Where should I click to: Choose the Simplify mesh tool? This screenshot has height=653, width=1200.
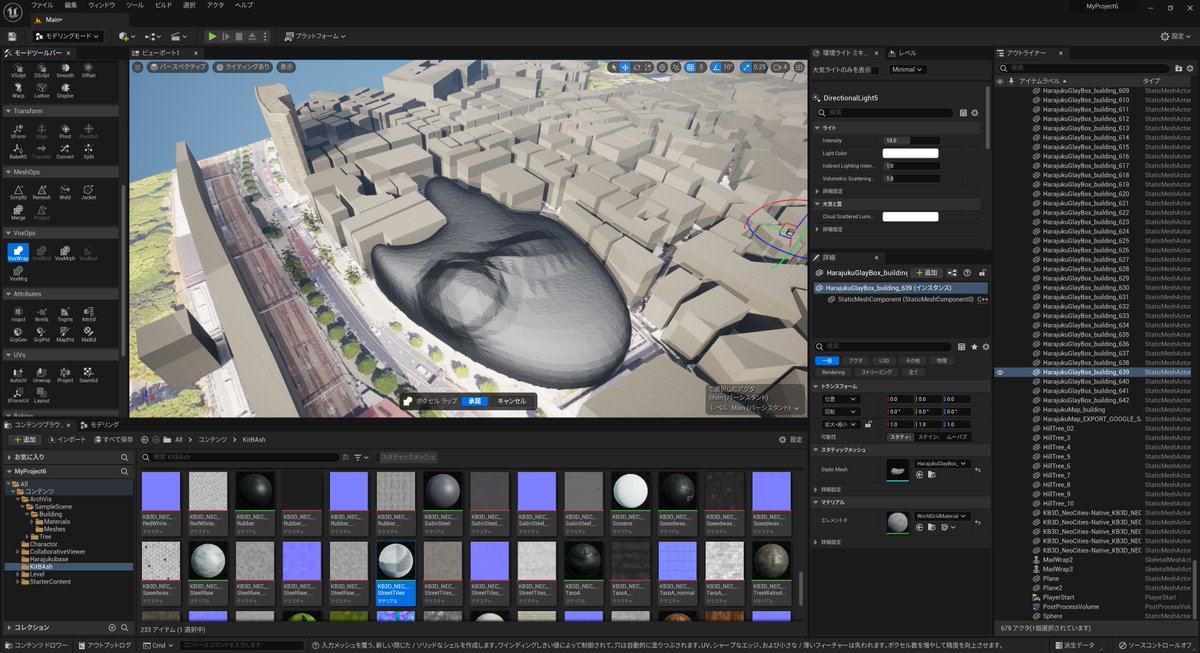click(x=18, y=192)
